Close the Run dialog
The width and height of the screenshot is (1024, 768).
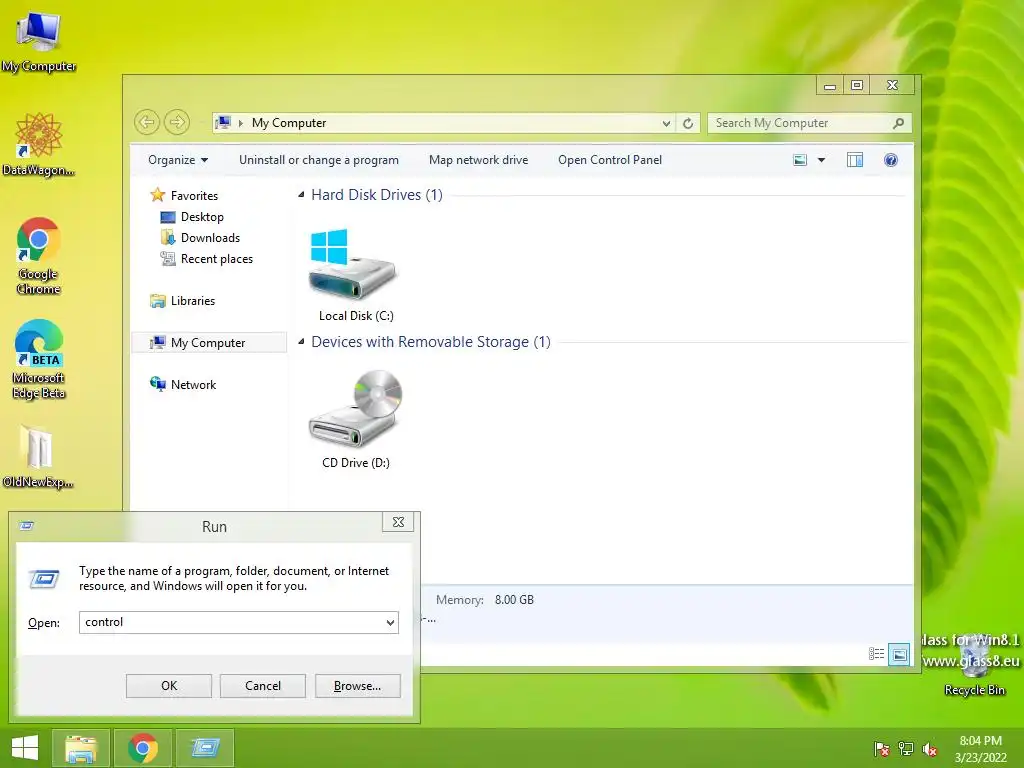398,522
